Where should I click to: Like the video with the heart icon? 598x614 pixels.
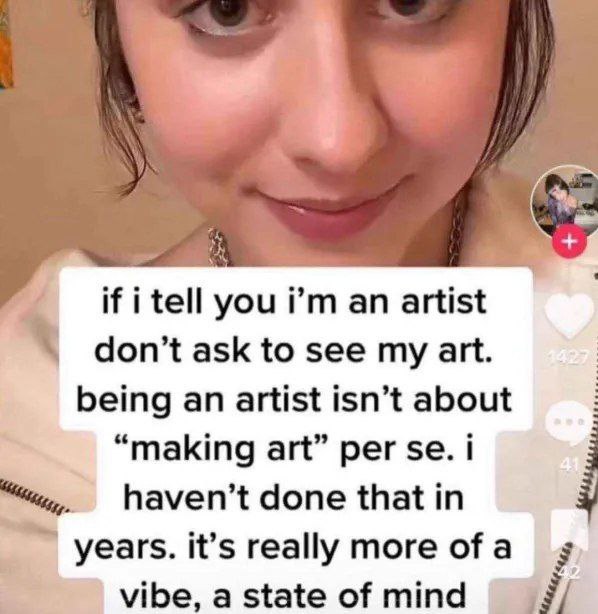point(569,315)
